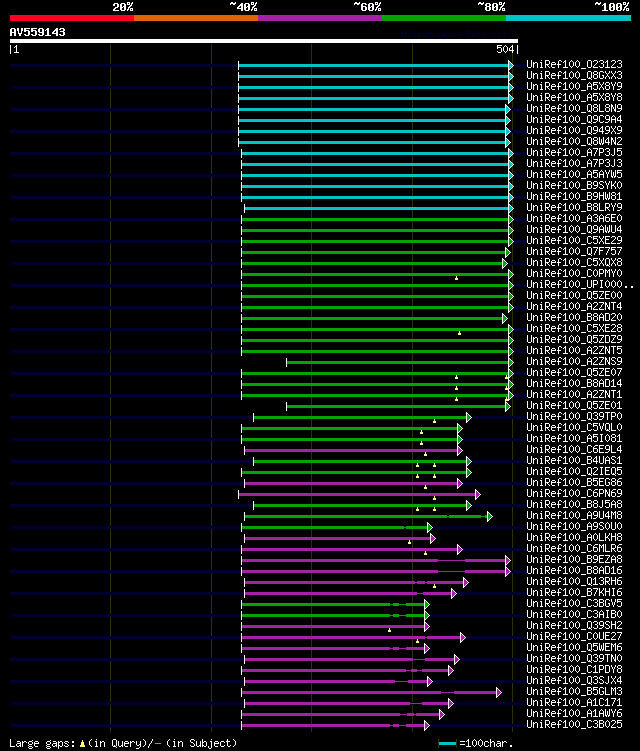This screenshot has height=751, width=640.
Task: Click the purple alignment bar for UniRef100_C1PDY8
Action: pos(346,671)
